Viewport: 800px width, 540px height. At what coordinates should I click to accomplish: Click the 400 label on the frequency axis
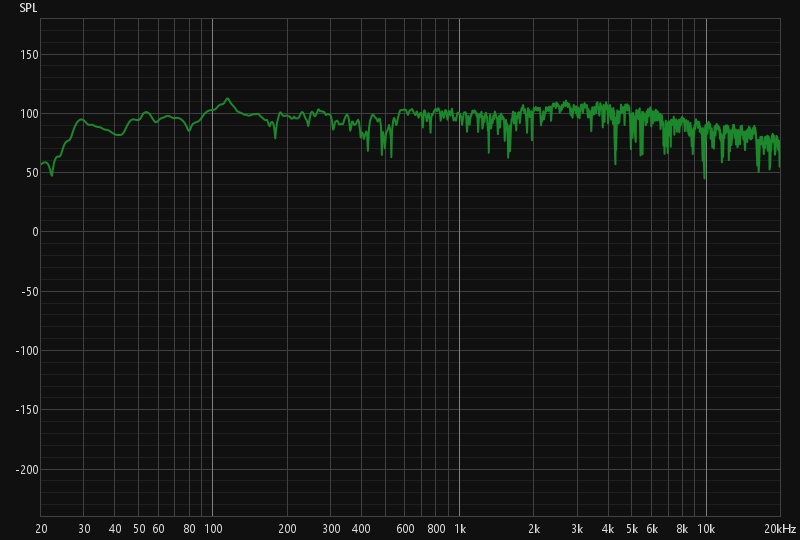point(361,529)
